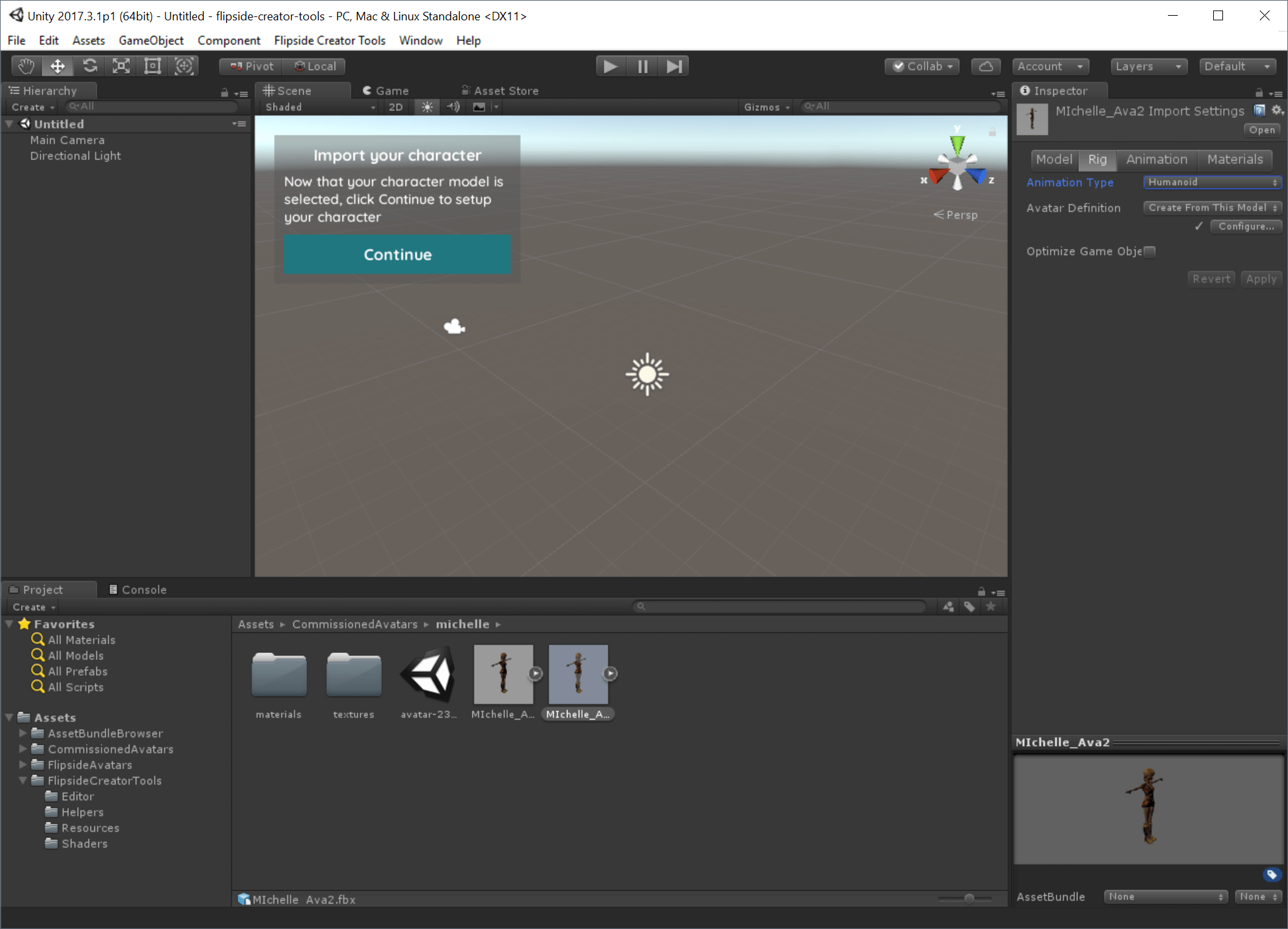Click the Project search field
This screenshot has height=929, width=1288.
pos(779,607)
